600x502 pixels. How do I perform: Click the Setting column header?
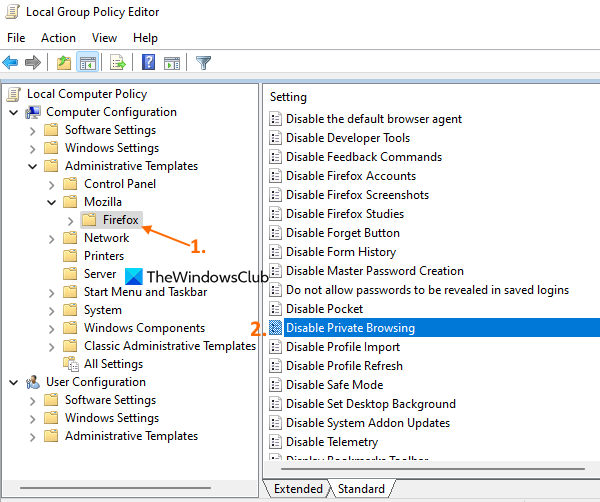288,97
